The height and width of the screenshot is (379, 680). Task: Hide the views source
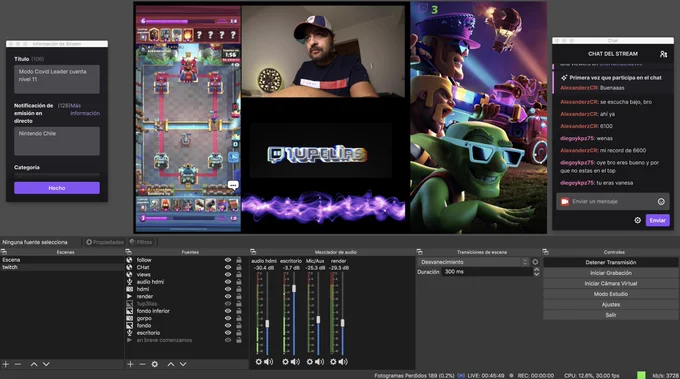point(228,274)
